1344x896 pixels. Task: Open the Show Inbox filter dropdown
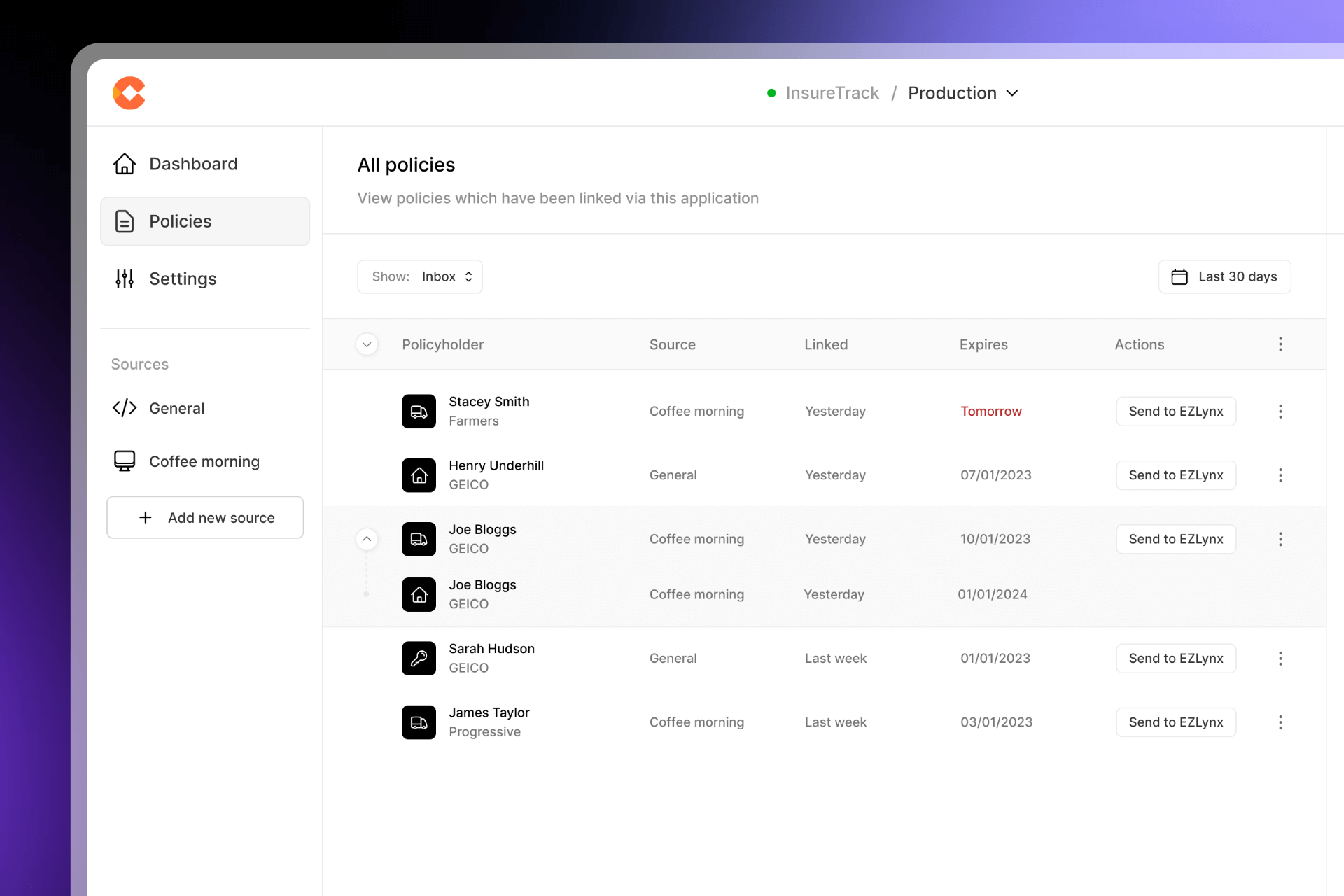click(420, 276)
